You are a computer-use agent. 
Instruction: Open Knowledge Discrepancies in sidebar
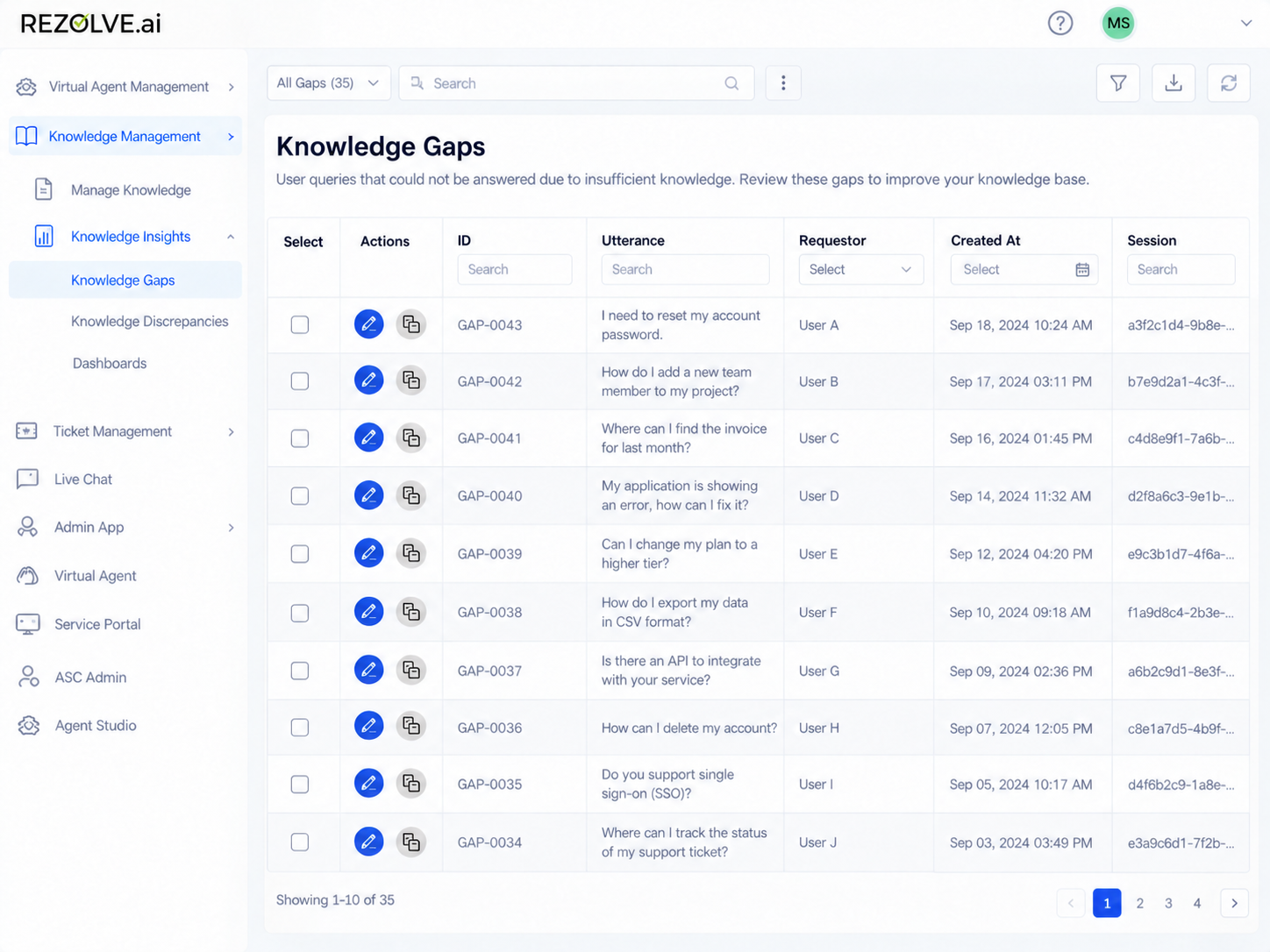tap(149, 322)
